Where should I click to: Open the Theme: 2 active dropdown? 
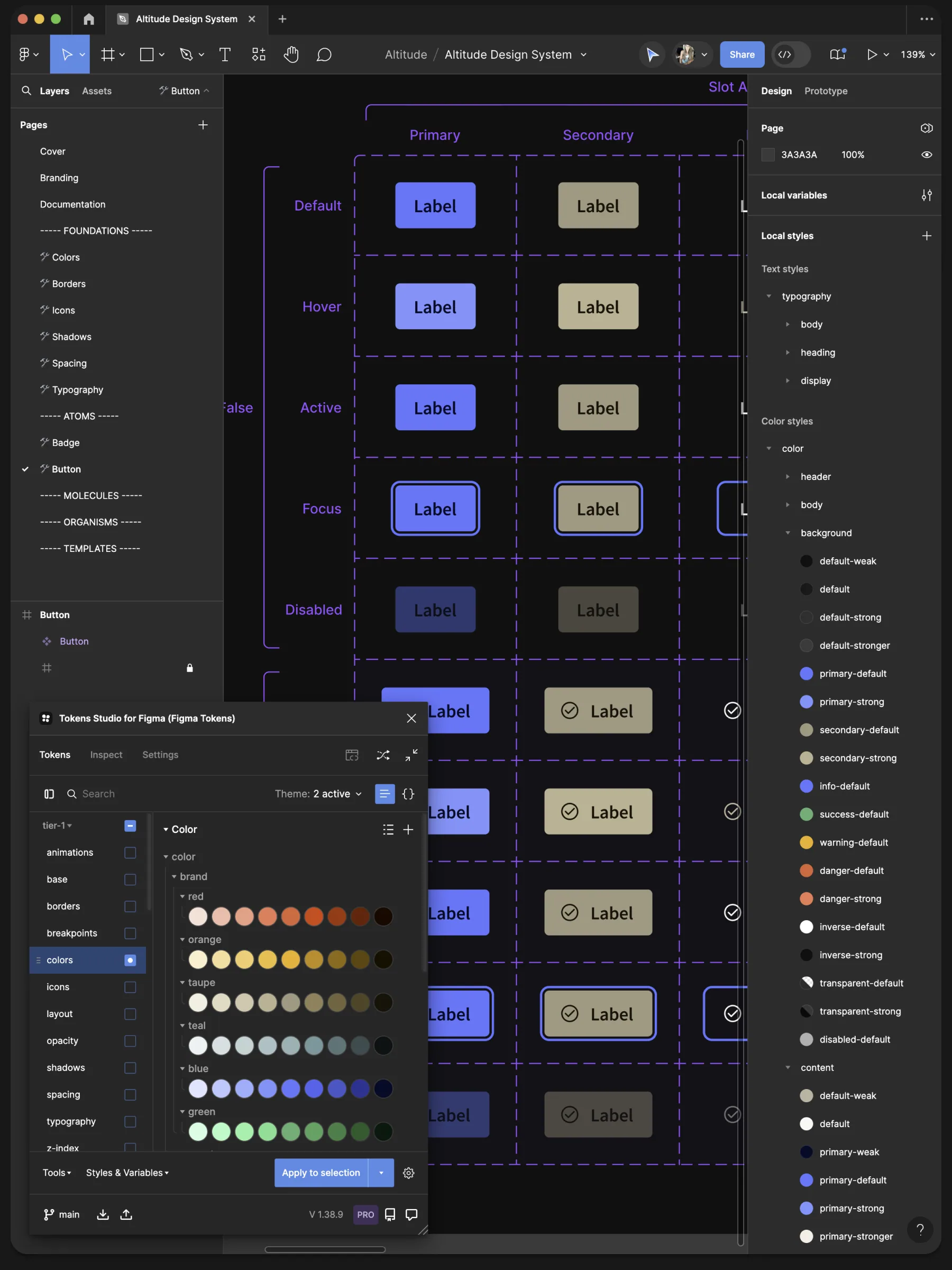pyautogui.click(x=318, y=794)
